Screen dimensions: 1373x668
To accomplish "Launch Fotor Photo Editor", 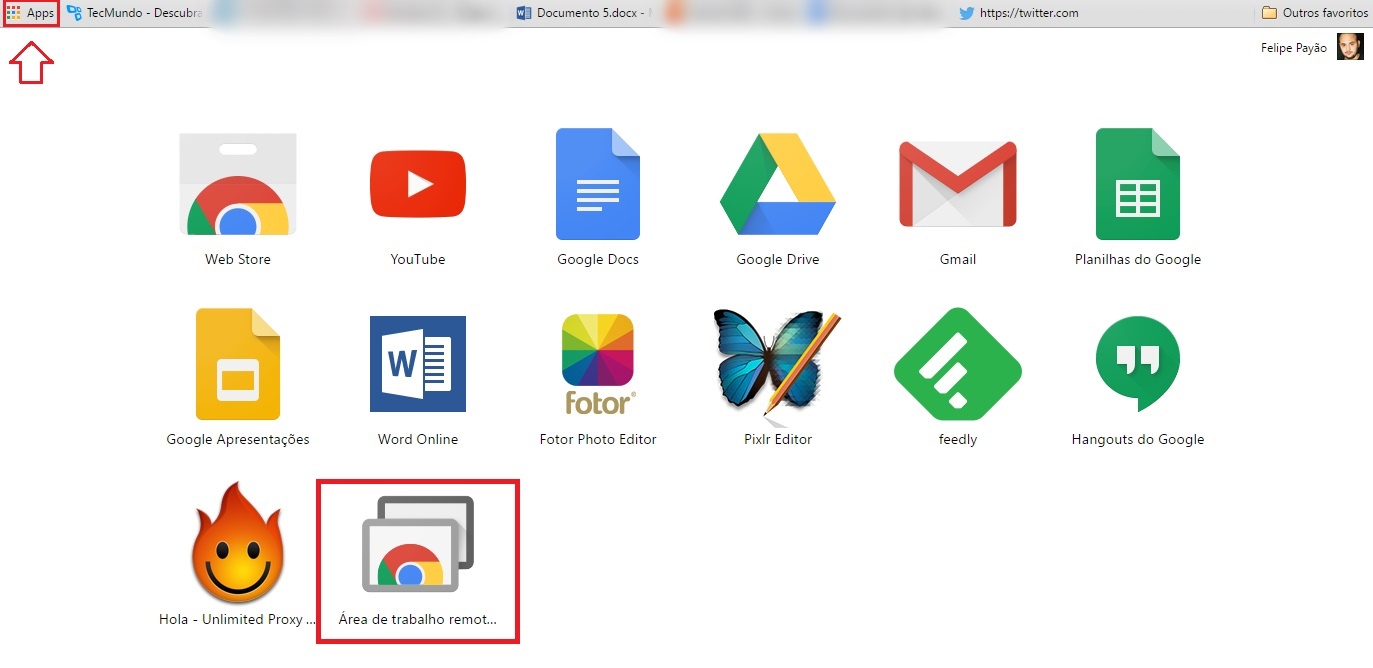I will (598, 364).
